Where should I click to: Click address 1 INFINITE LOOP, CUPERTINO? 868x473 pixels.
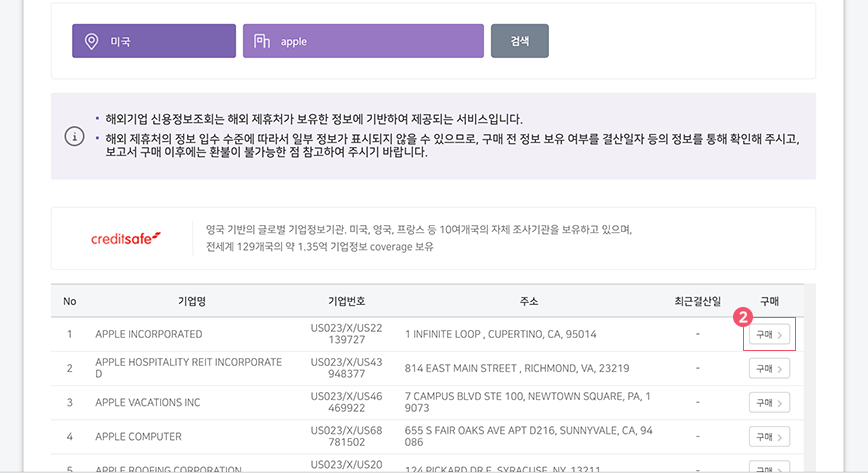501,334
